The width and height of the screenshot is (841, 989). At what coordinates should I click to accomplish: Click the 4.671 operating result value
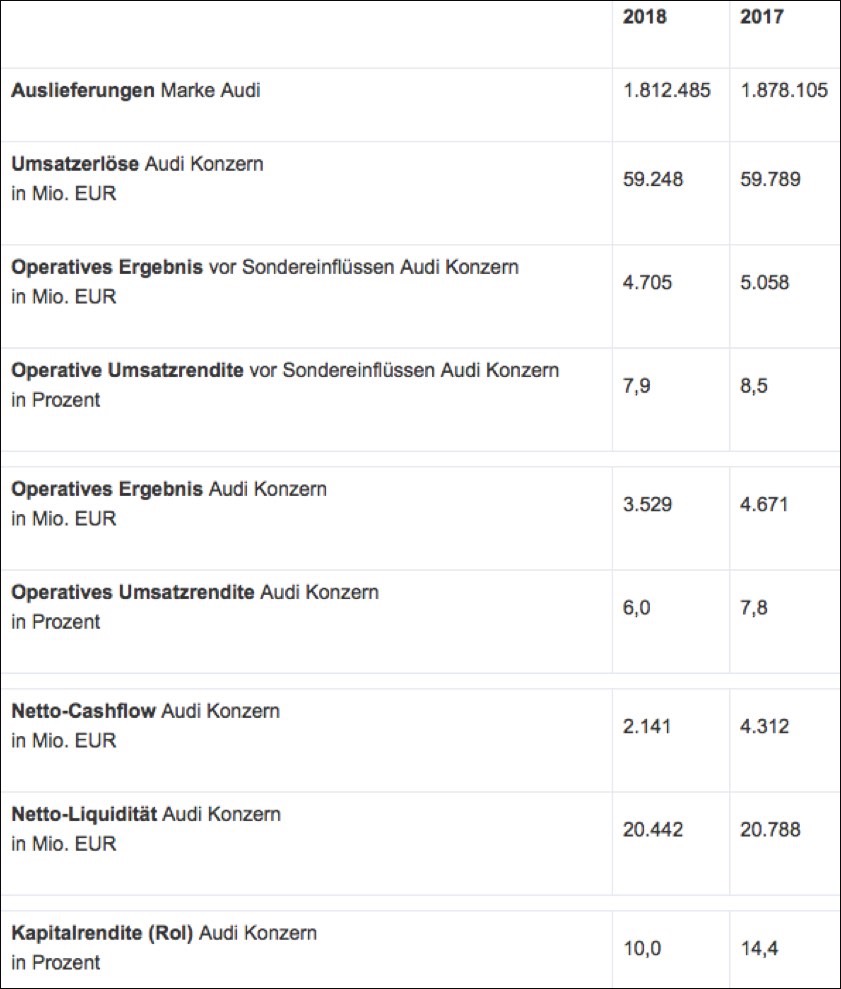pos(765,505)
